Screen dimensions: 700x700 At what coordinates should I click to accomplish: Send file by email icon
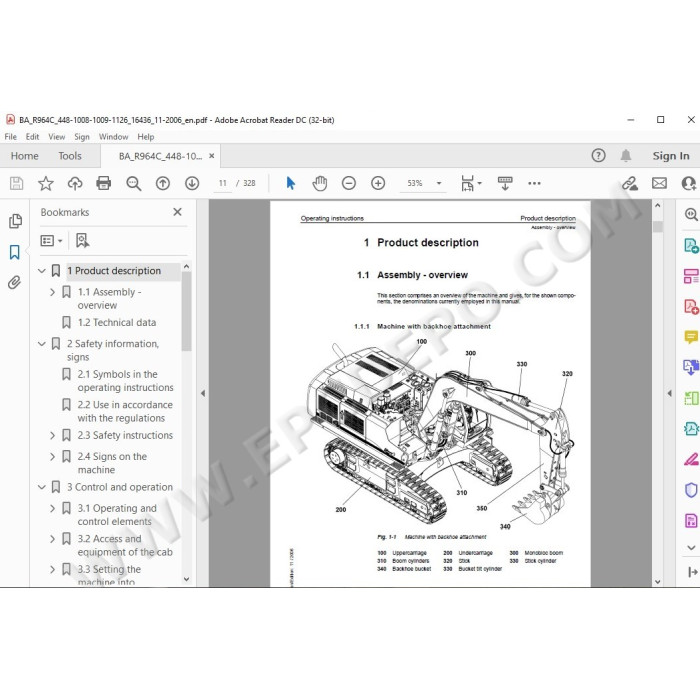pos(659,183)
